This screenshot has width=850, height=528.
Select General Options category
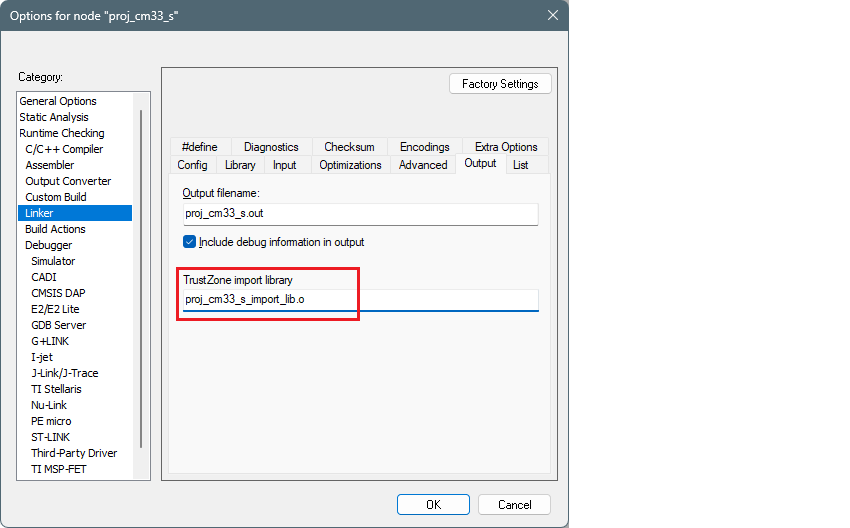[x=58, y=101]
